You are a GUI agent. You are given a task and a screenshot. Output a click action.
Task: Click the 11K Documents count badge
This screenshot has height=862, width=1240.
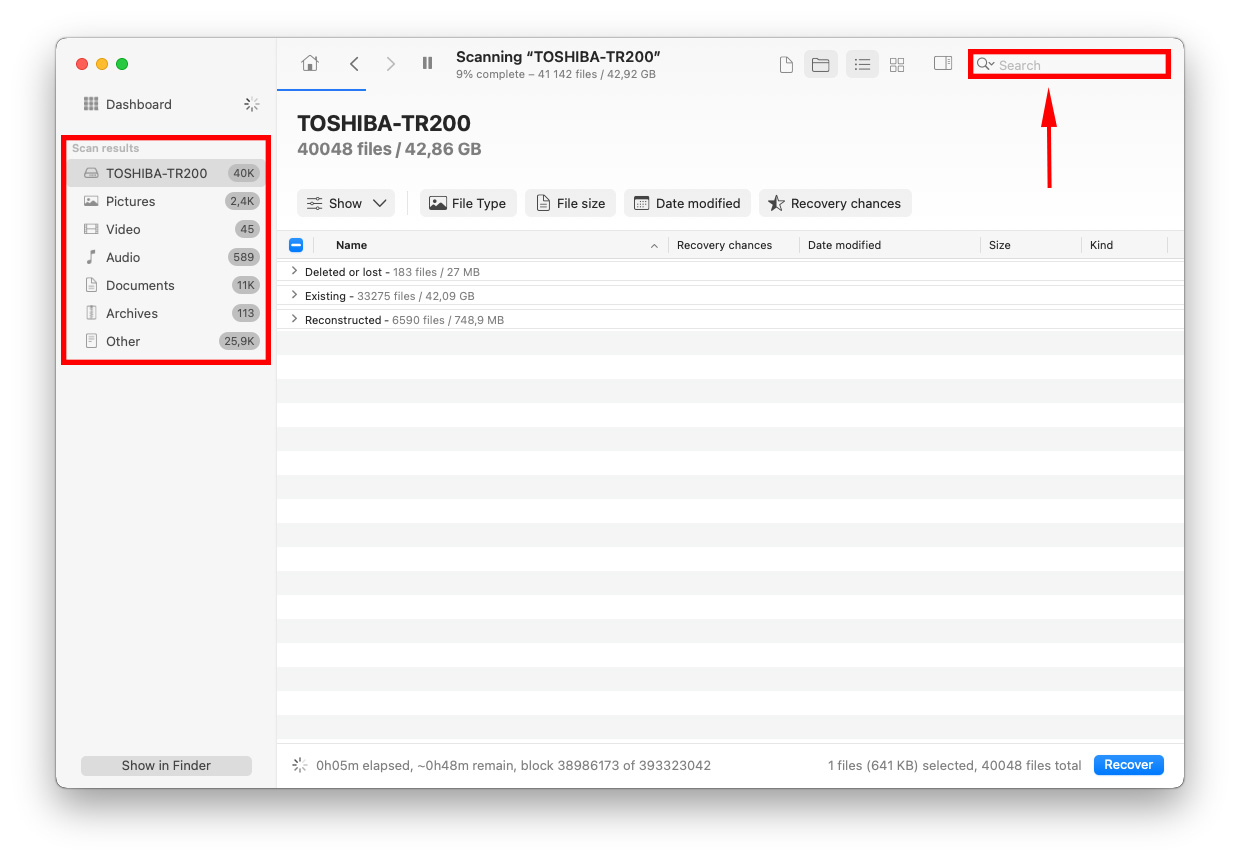point(246,285)
